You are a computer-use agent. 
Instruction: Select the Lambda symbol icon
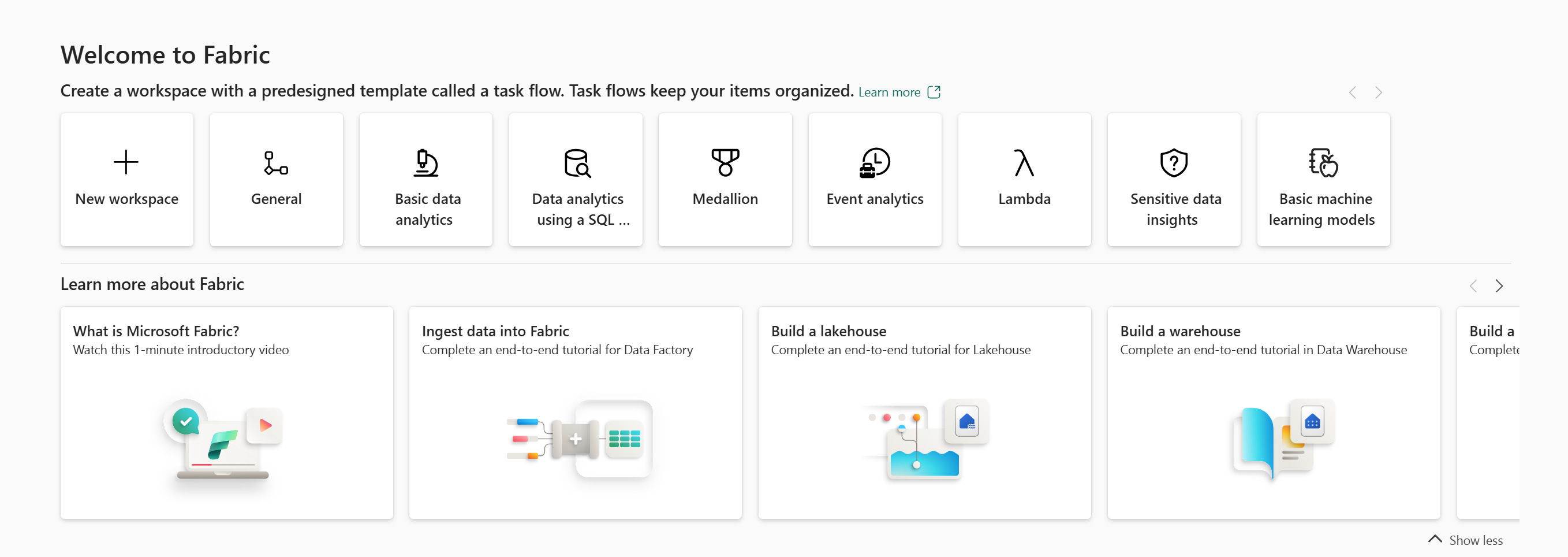(x=1024, y=163)
